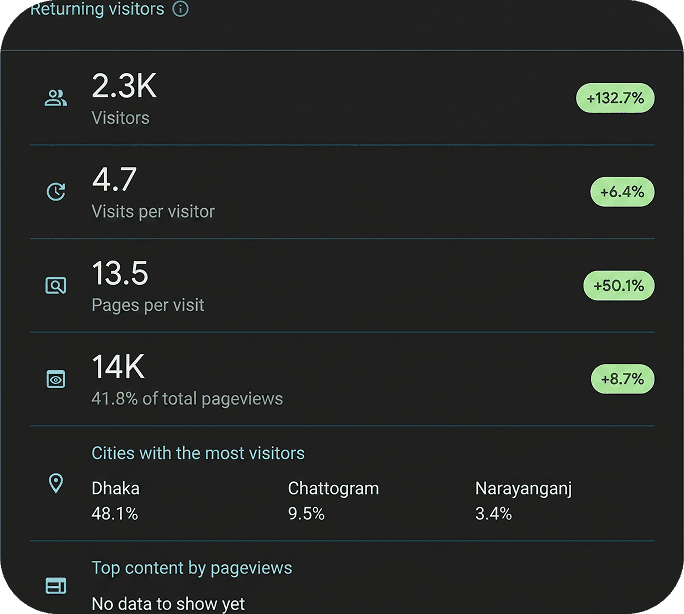Select the +6.4% change badge
Screen dimensions: 684x614
pos(622,192)
